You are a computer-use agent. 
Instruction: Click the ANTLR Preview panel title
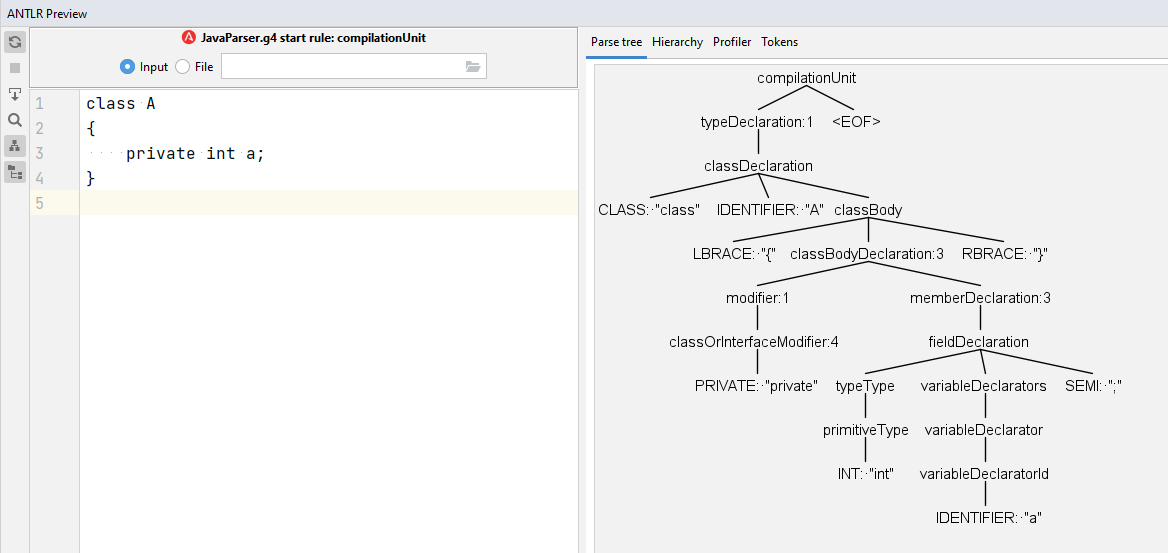[47, 14]
